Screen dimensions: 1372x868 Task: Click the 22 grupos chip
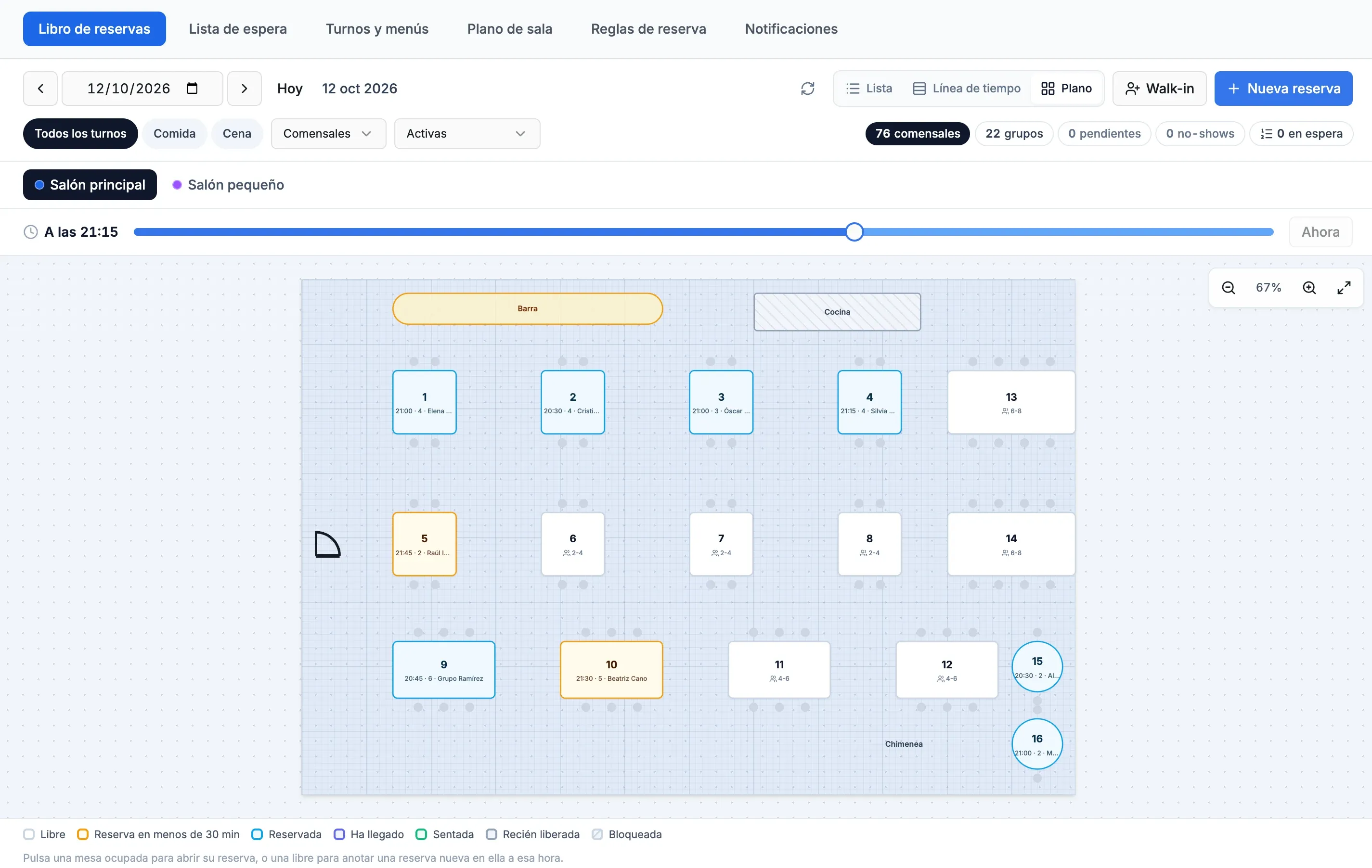[1014, 133]
